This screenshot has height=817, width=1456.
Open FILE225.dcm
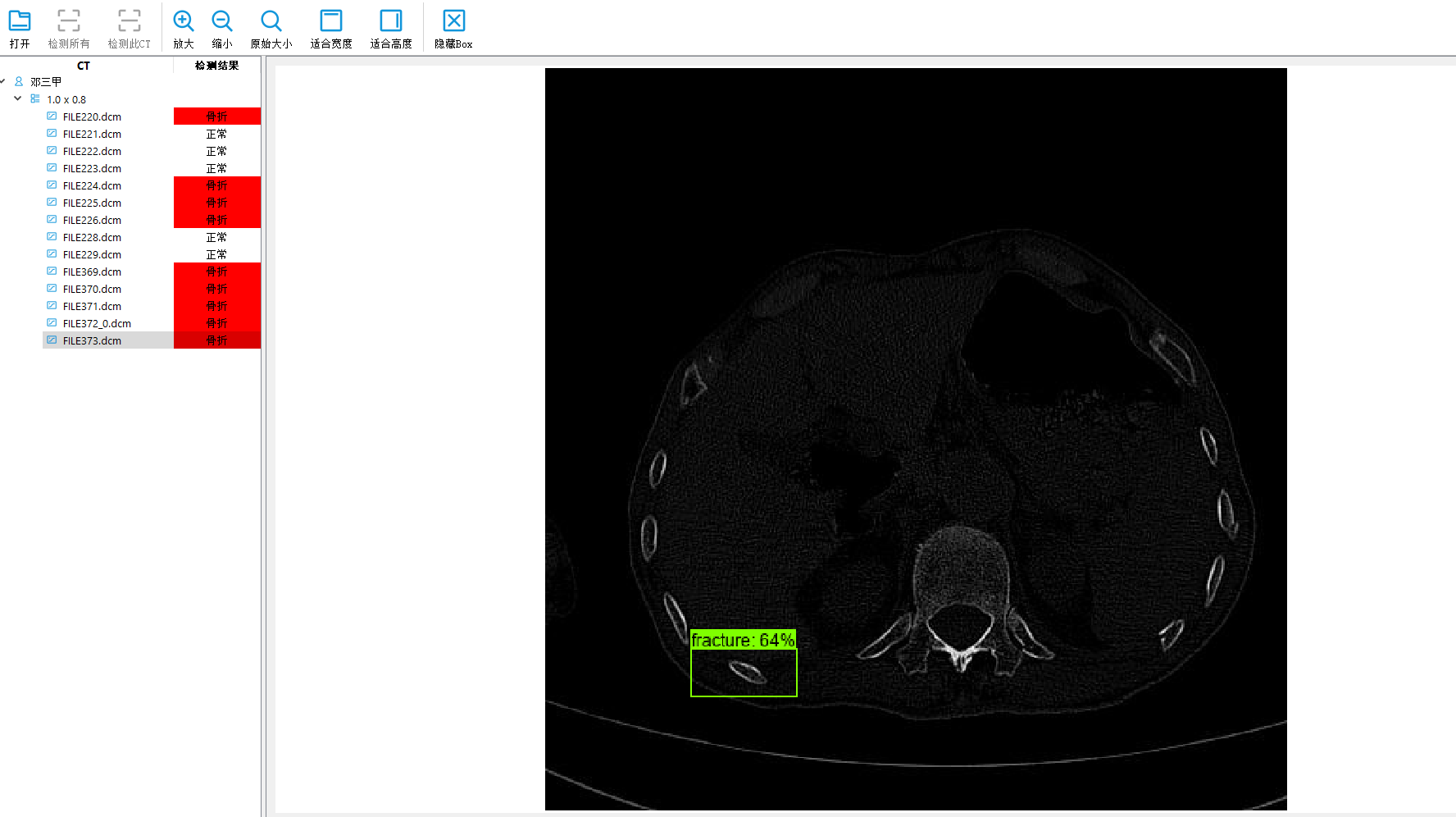point(92,203)
